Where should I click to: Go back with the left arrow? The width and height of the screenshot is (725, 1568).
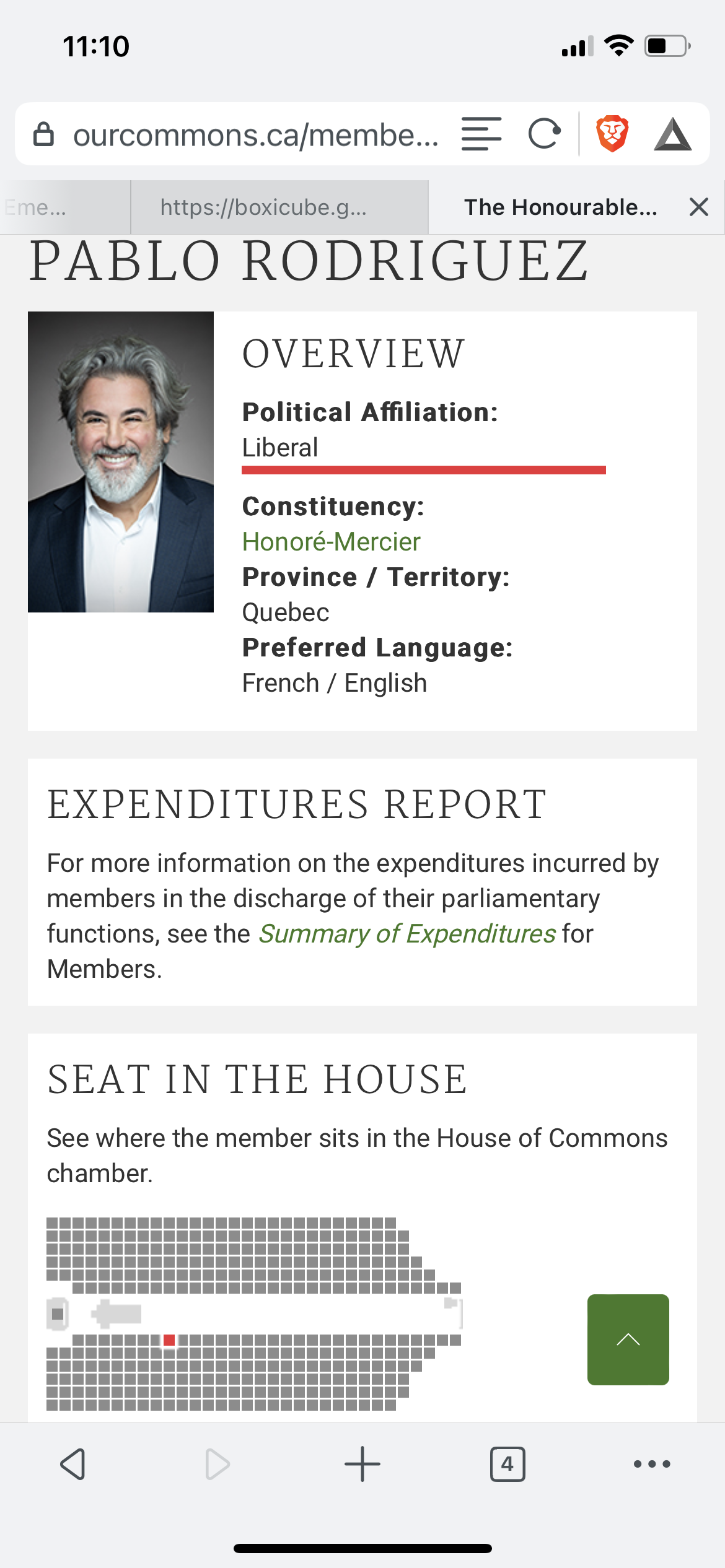(73, 1464)
